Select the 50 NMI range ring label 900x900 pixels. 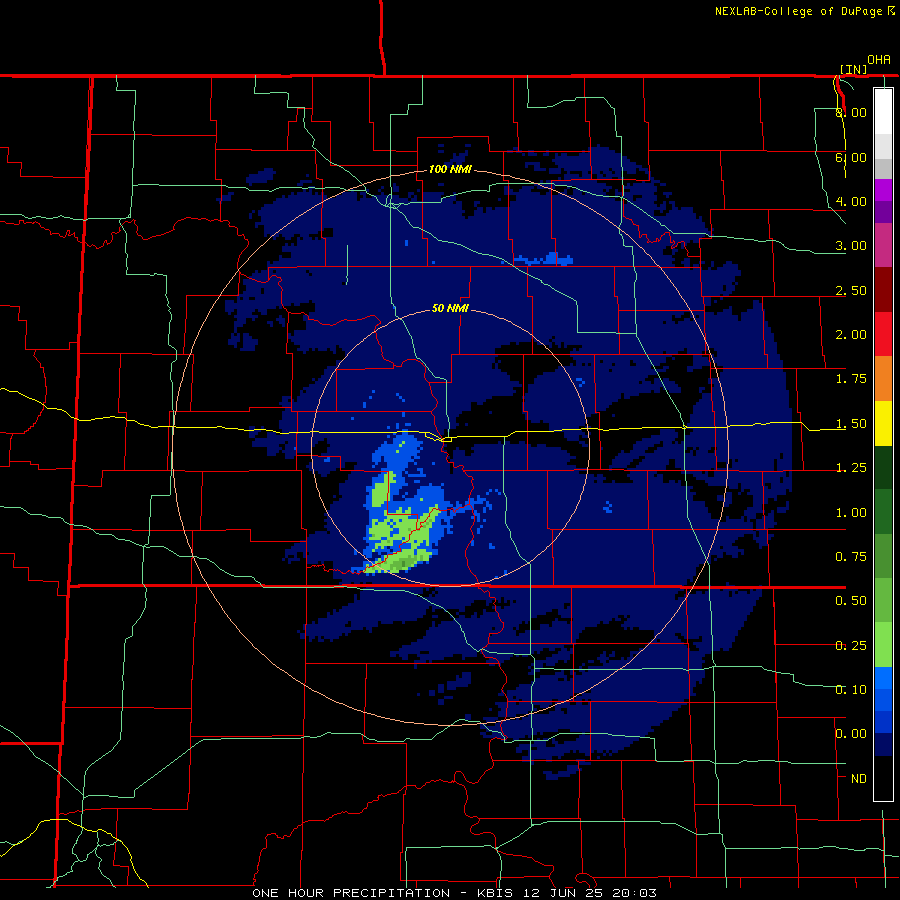click(x=451, y=308)
